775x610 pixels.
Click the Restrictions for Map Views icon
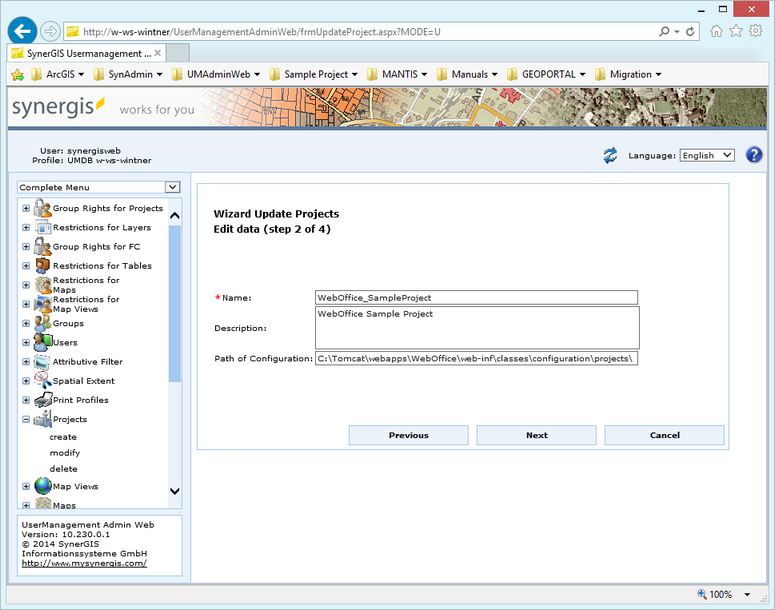click(43, 304)
